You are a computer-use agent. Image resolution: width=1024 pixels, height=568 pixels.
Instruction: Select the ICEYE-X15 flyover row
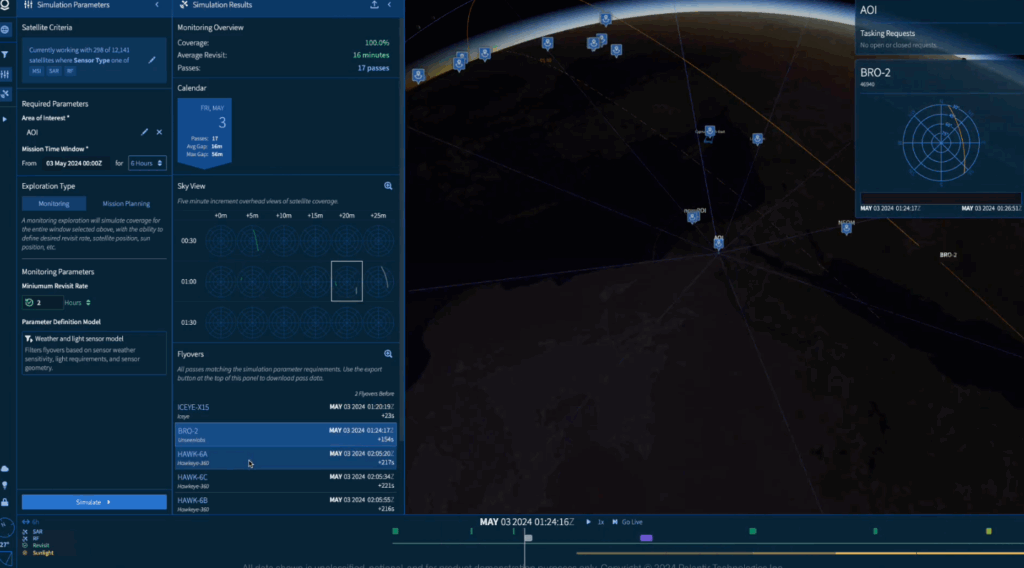point(285,411)
